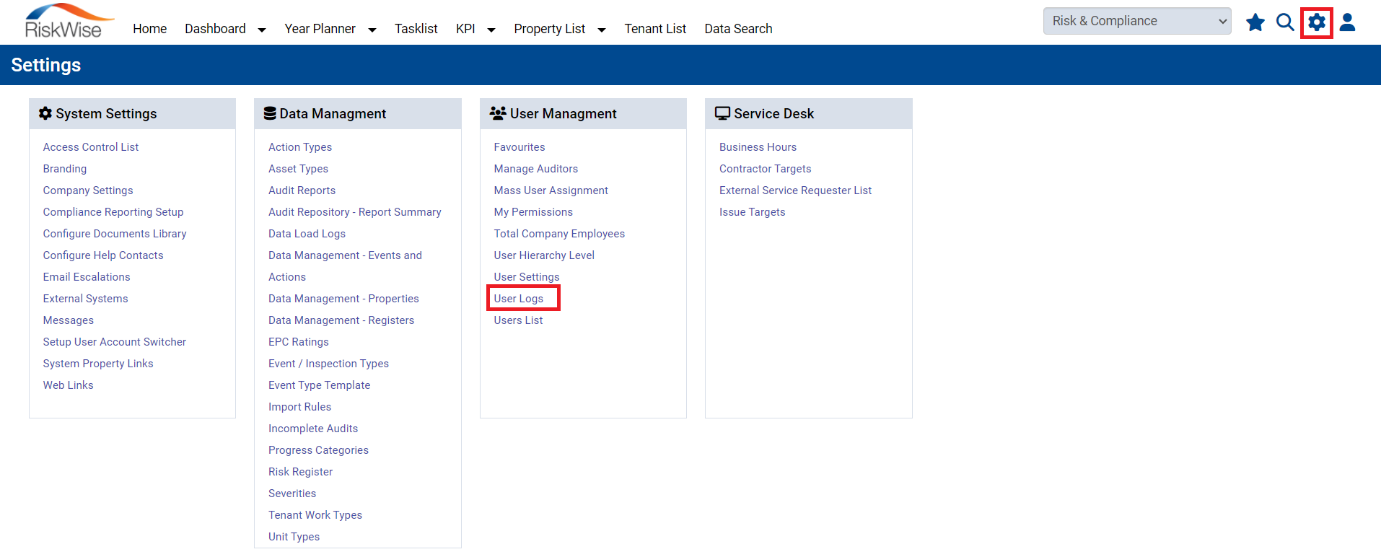Open Configure Help Contacts link
The width and height of the screenshot is (1381, 557).
point(103,255)
